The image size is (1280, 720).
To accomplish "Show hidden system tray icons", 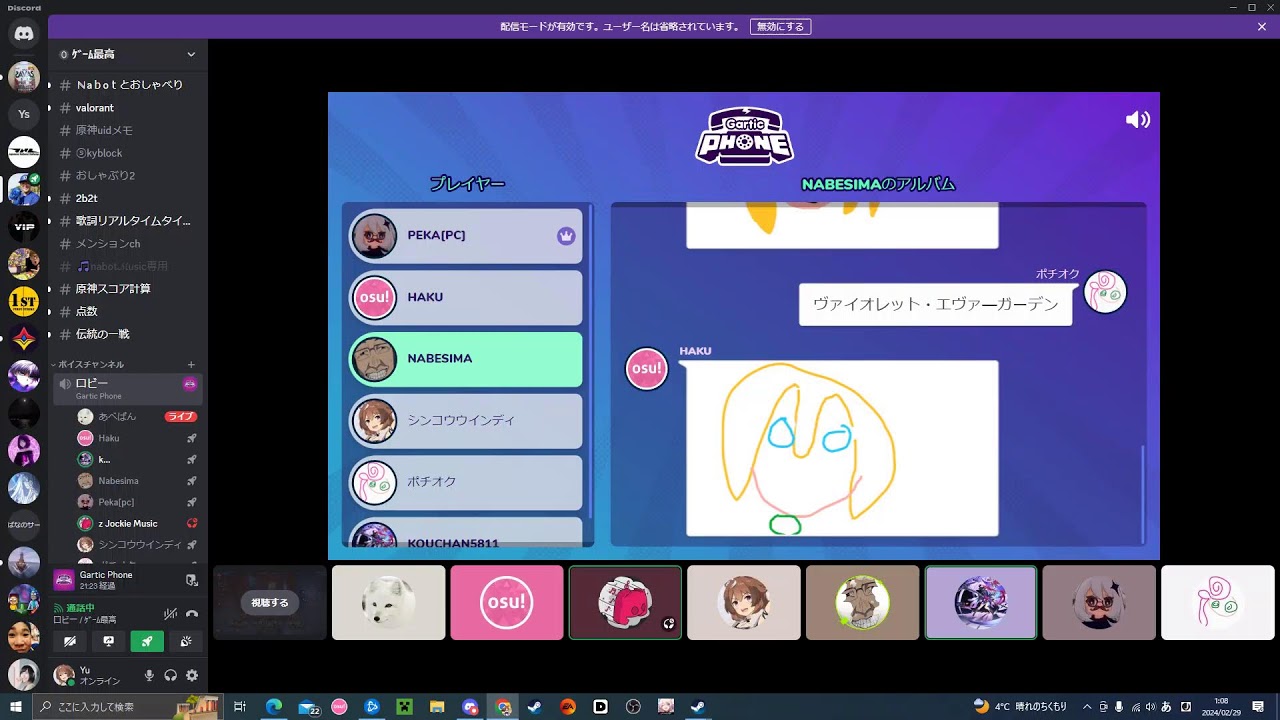I will tap(1087, 707).
